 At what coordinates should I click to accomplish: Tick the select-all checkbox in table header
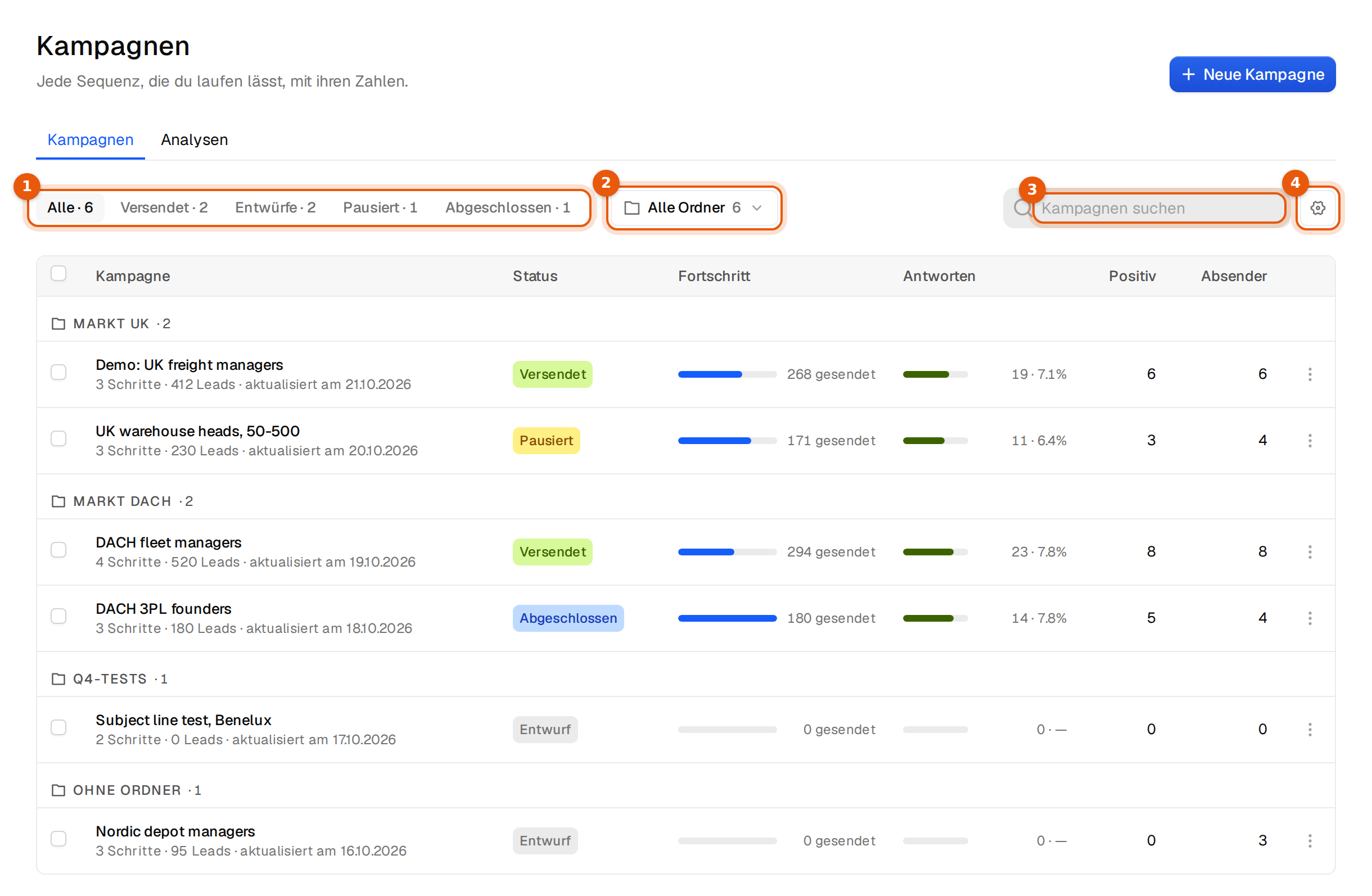58,273
